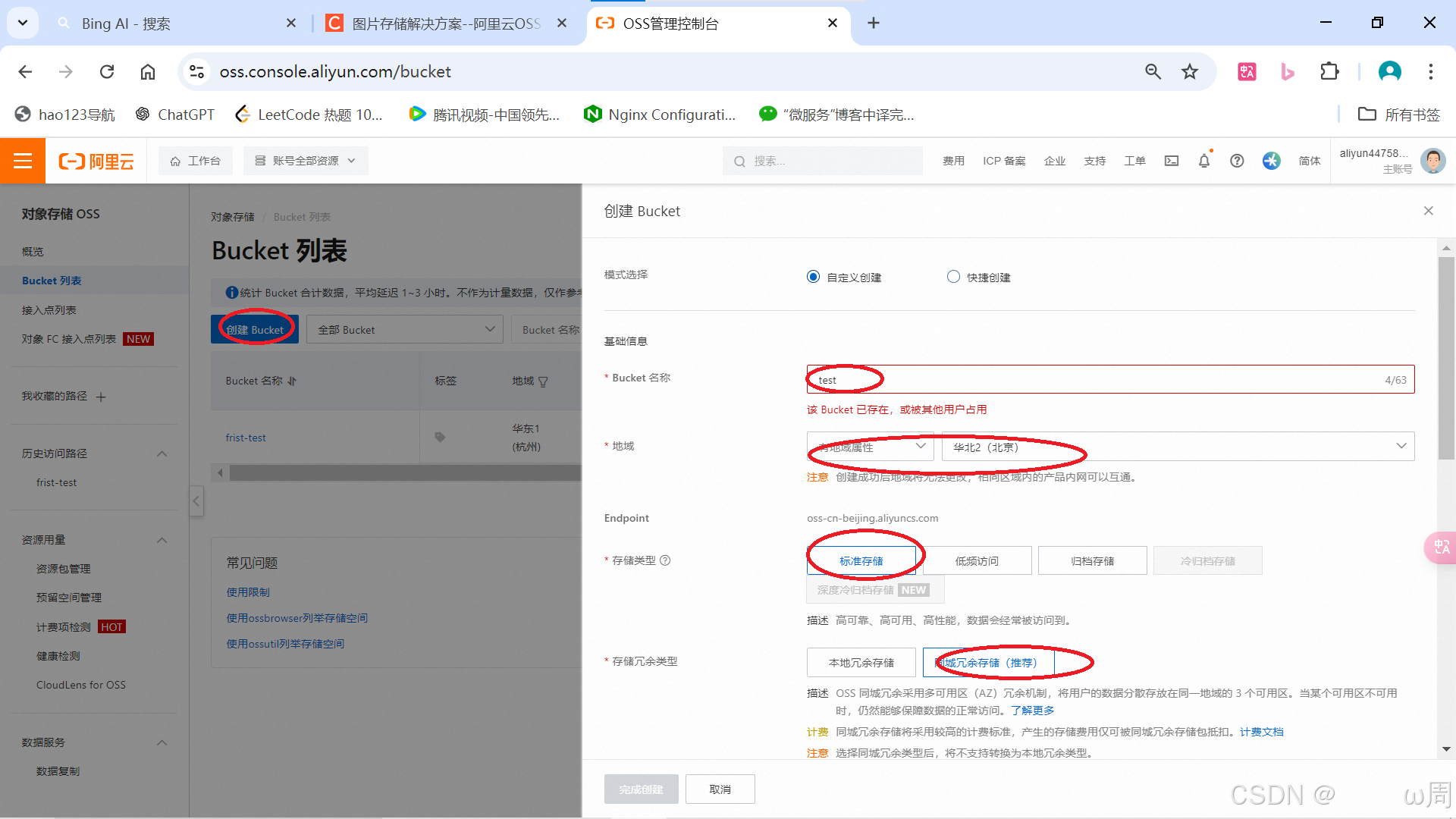Click the help question mark icon
The image size is (1456, 819).
(x=1237, y=161)
